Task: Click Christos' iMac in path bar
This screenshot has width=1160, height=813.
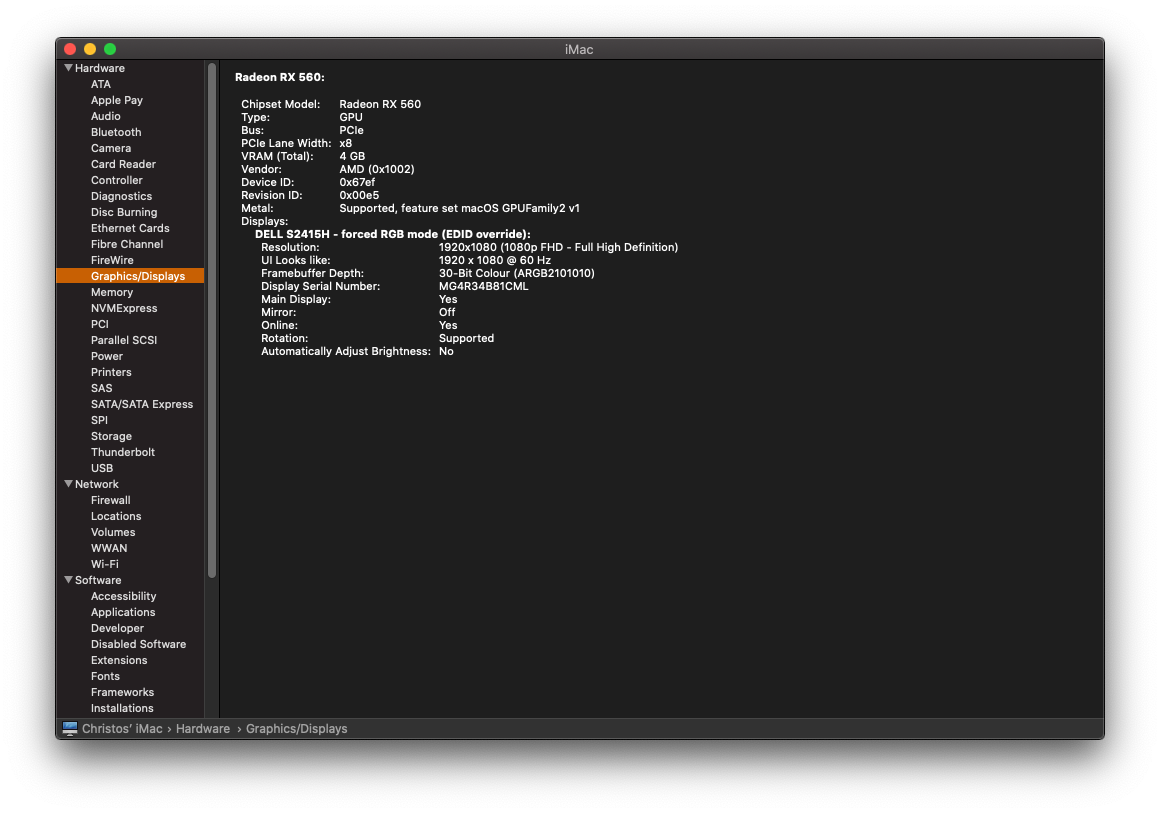Action: pos(122,729)
